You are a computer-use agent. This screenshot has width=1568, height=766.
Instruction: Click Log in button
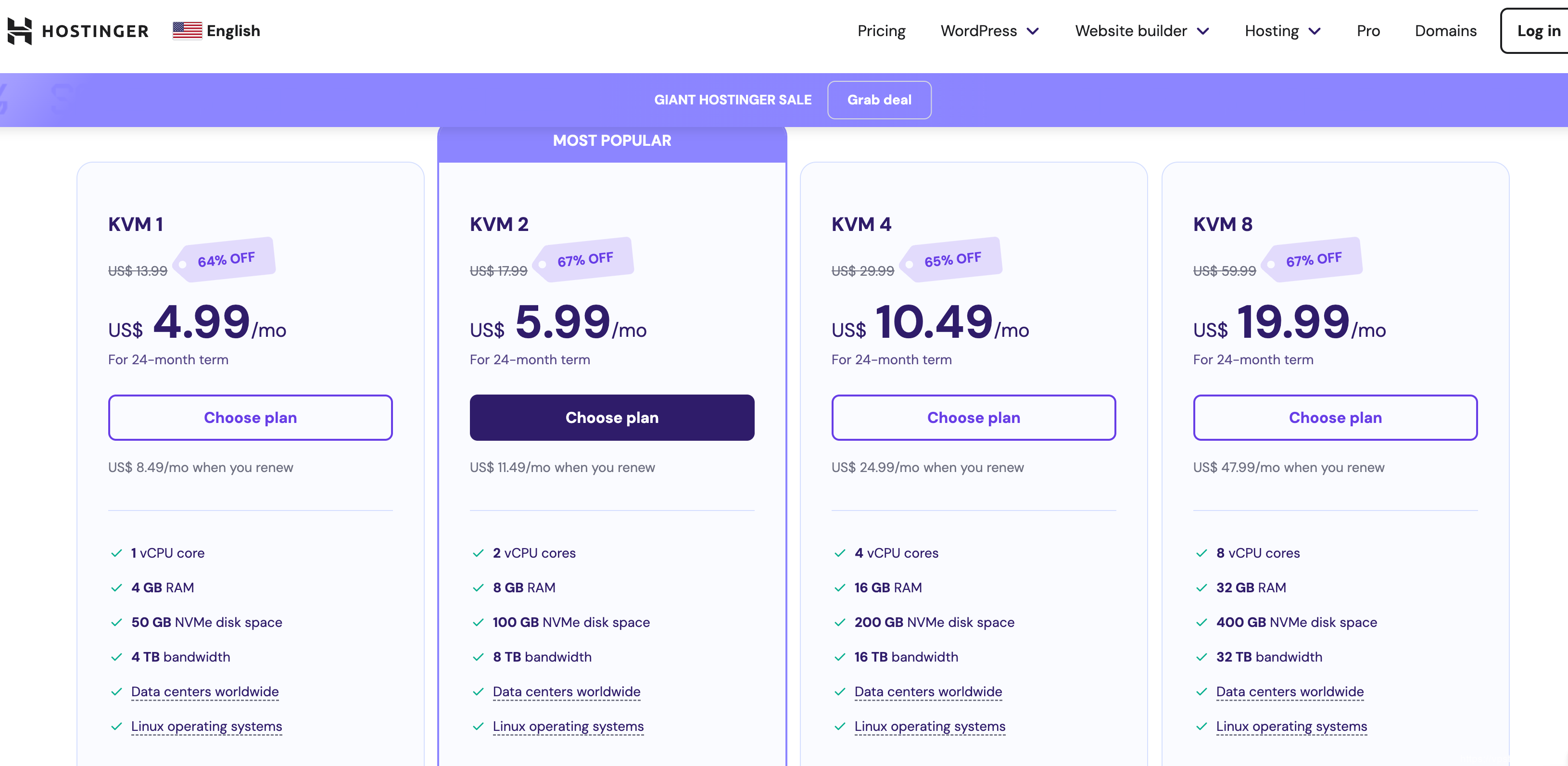(1538, 30)
